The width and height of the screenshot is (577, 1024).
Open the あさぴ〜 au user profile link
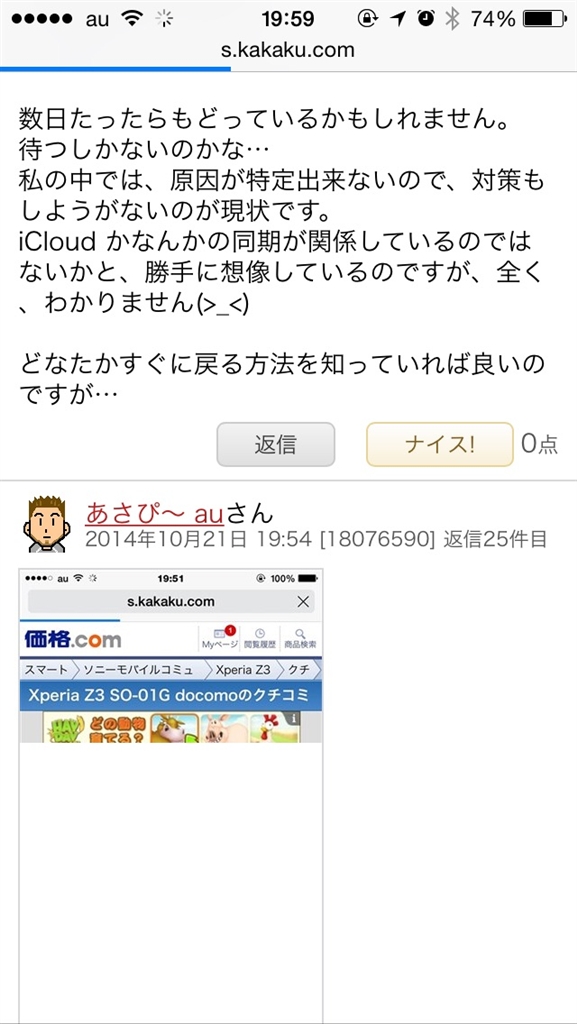click(x=155, y=514)
